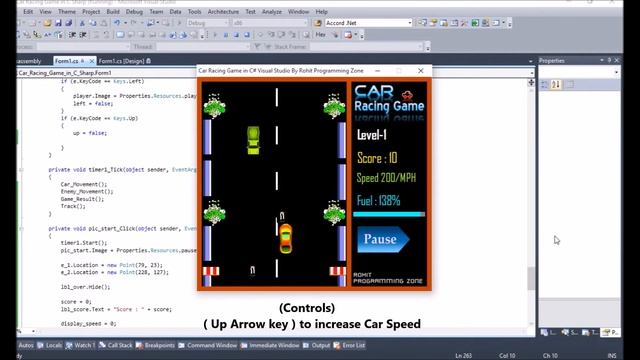The width and height of the screenshot is (640, 360).
Task: Click the green enemy car in game
Action: click(x=253, y=140)
